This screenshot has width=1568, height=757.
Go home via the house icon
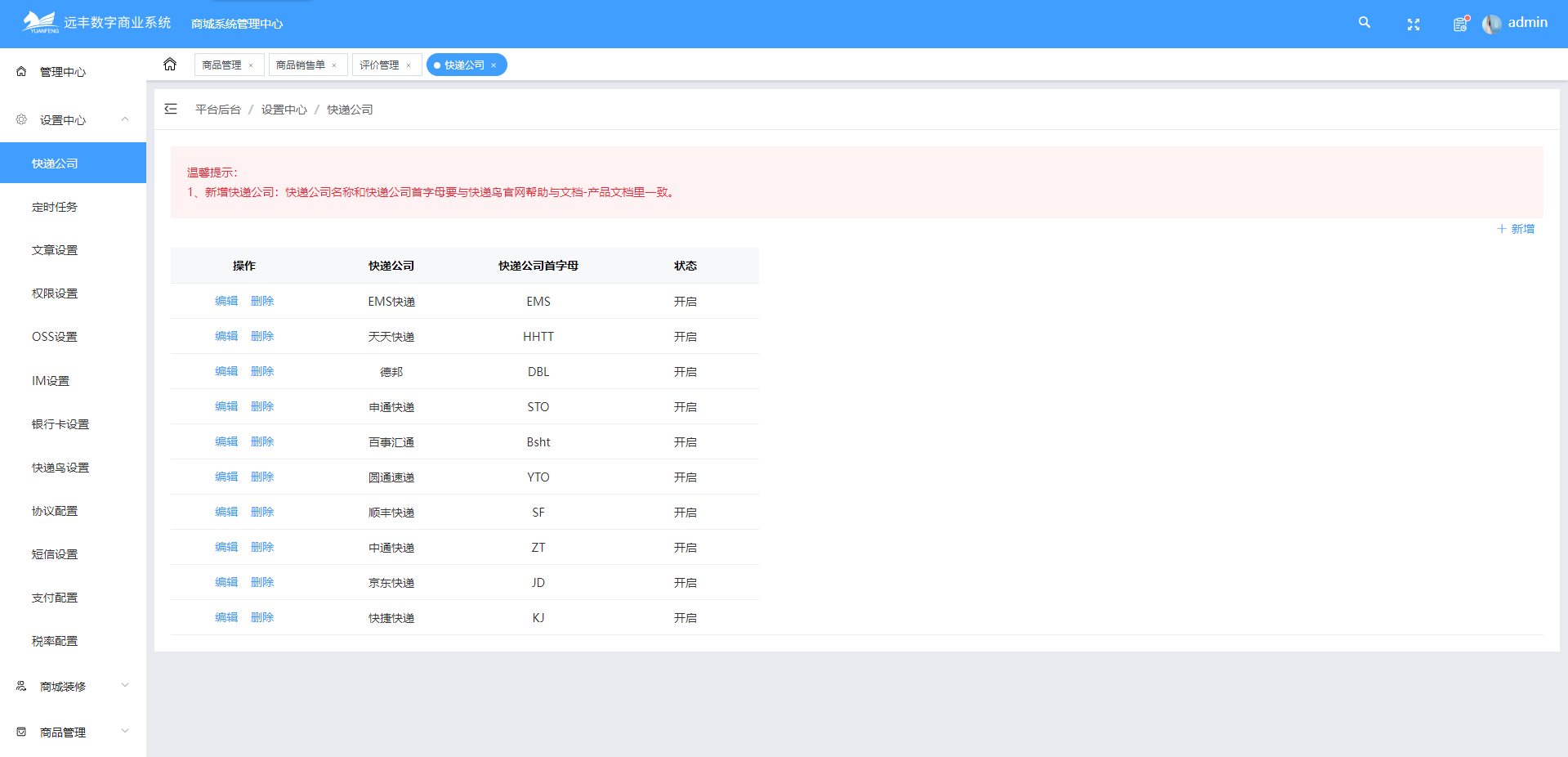click(x=170, y=64)
